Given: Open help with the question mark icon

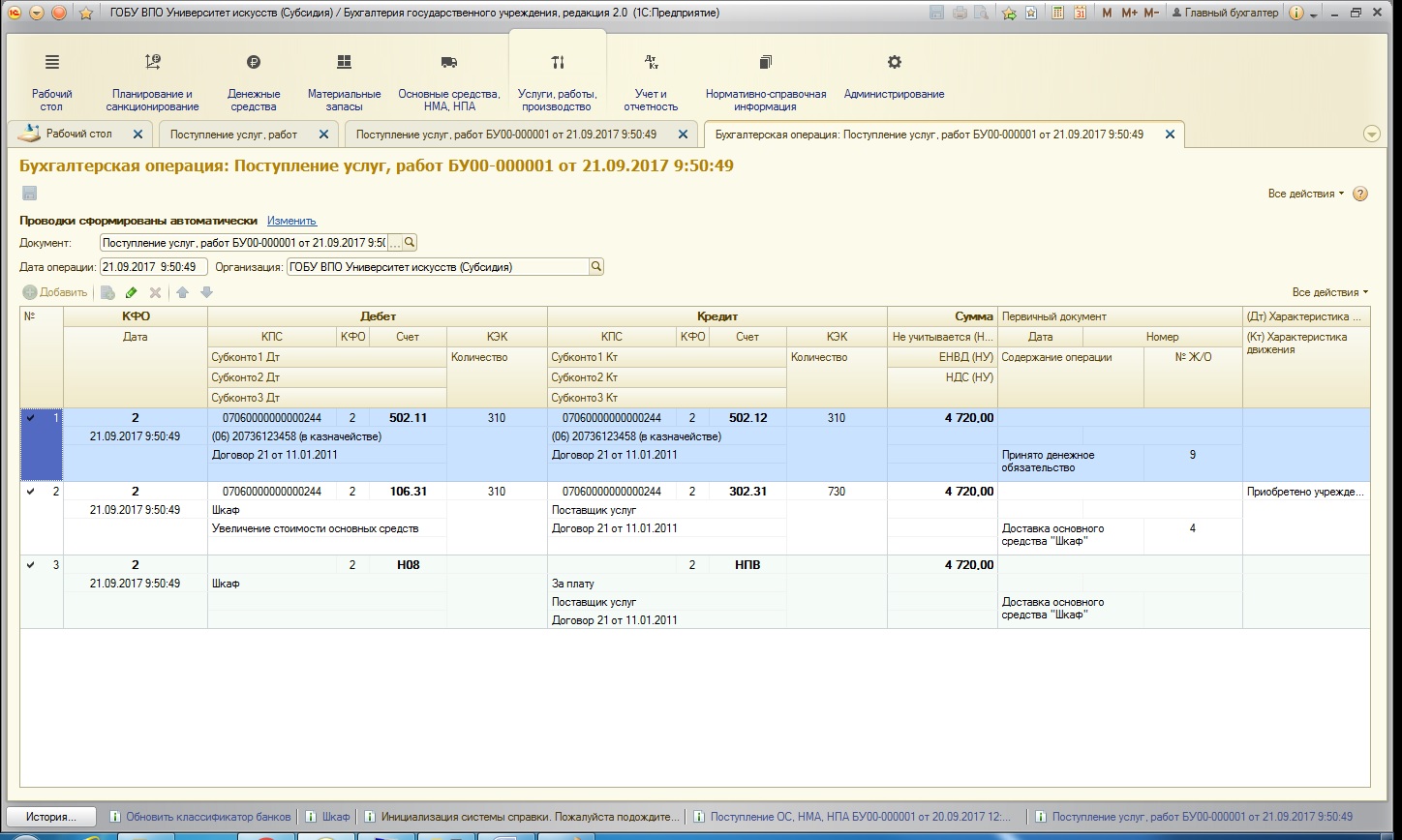Looking at the screenshot, I should click(1360, 194).
